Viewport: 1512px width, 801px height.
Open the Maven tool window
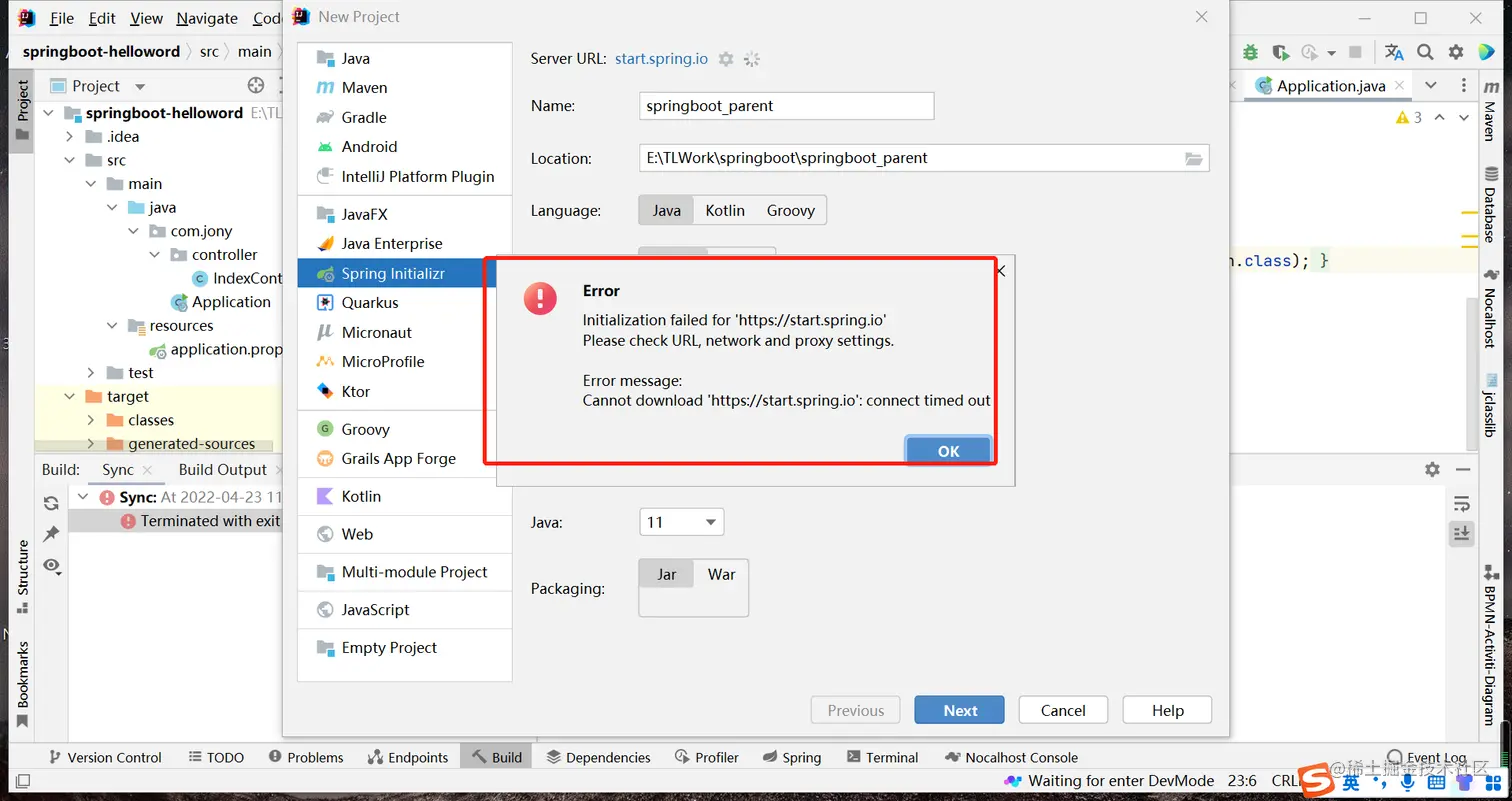tap(1491, 112)
